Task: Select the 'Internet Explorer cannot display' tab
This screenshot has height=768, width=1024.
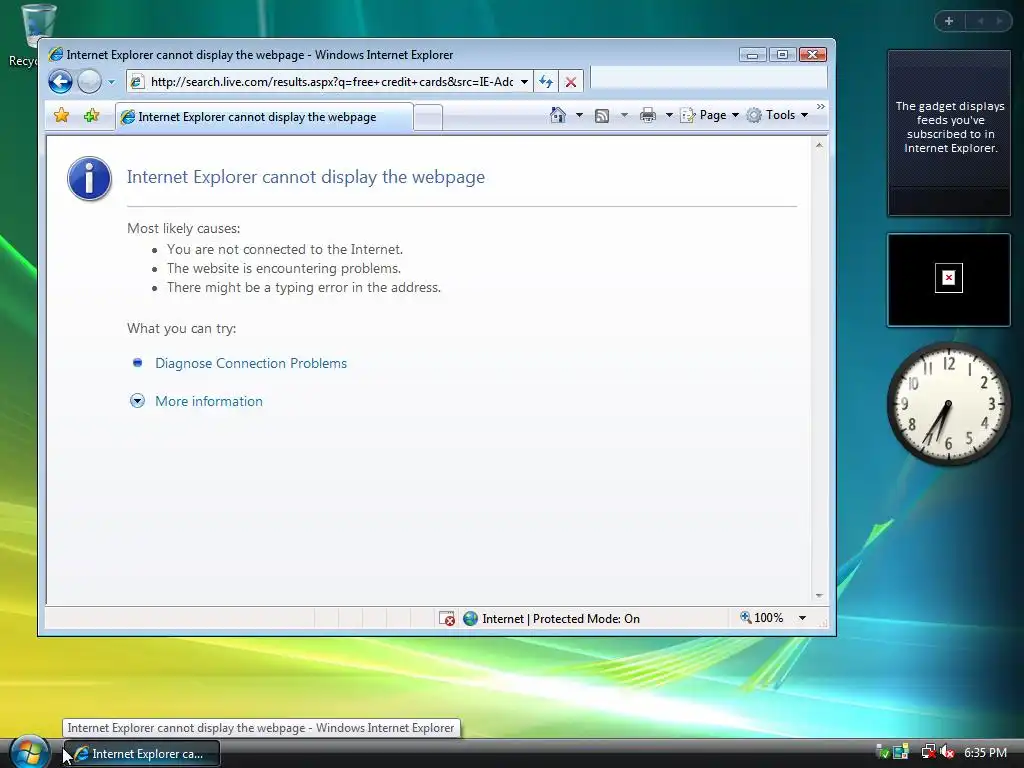Action: click(264, 117)
